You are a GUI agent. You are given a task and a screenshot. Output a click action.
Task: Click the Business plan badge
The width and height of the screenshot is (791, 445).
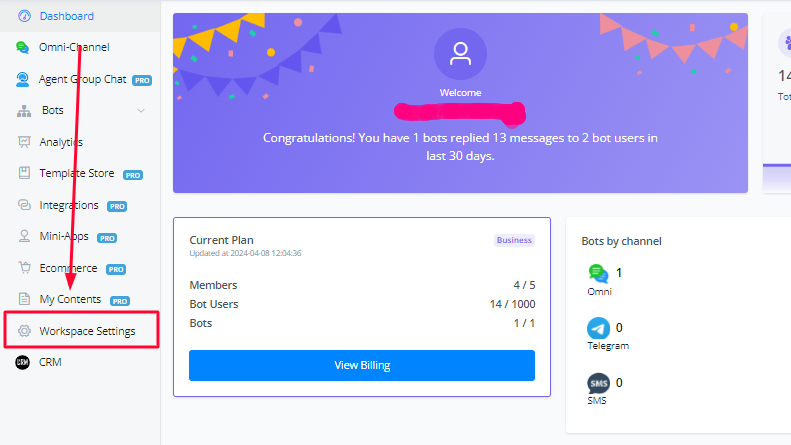click(514, 240)
